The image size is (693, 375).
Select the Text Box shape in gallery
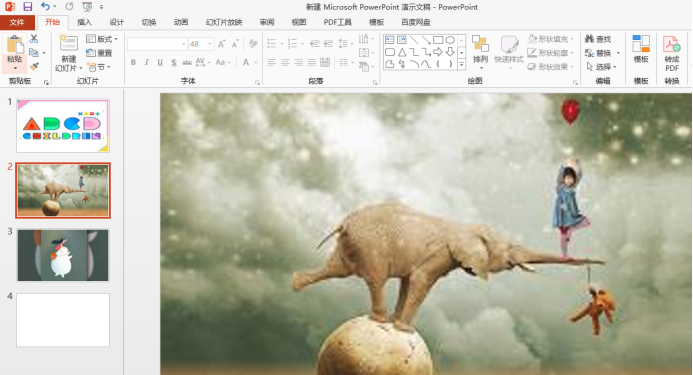tap(390, 40)
